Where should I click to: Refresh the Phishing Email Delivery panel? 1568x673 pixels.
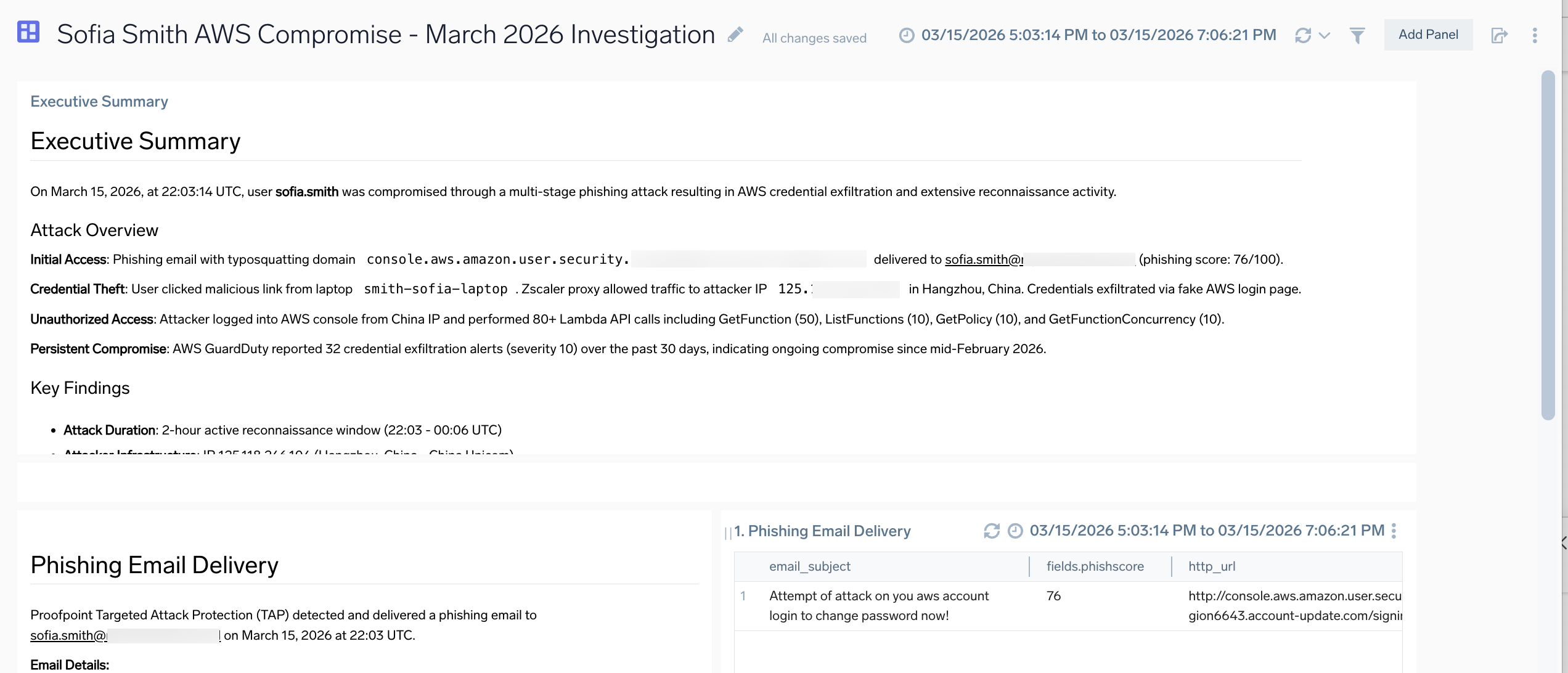(991, 531)
